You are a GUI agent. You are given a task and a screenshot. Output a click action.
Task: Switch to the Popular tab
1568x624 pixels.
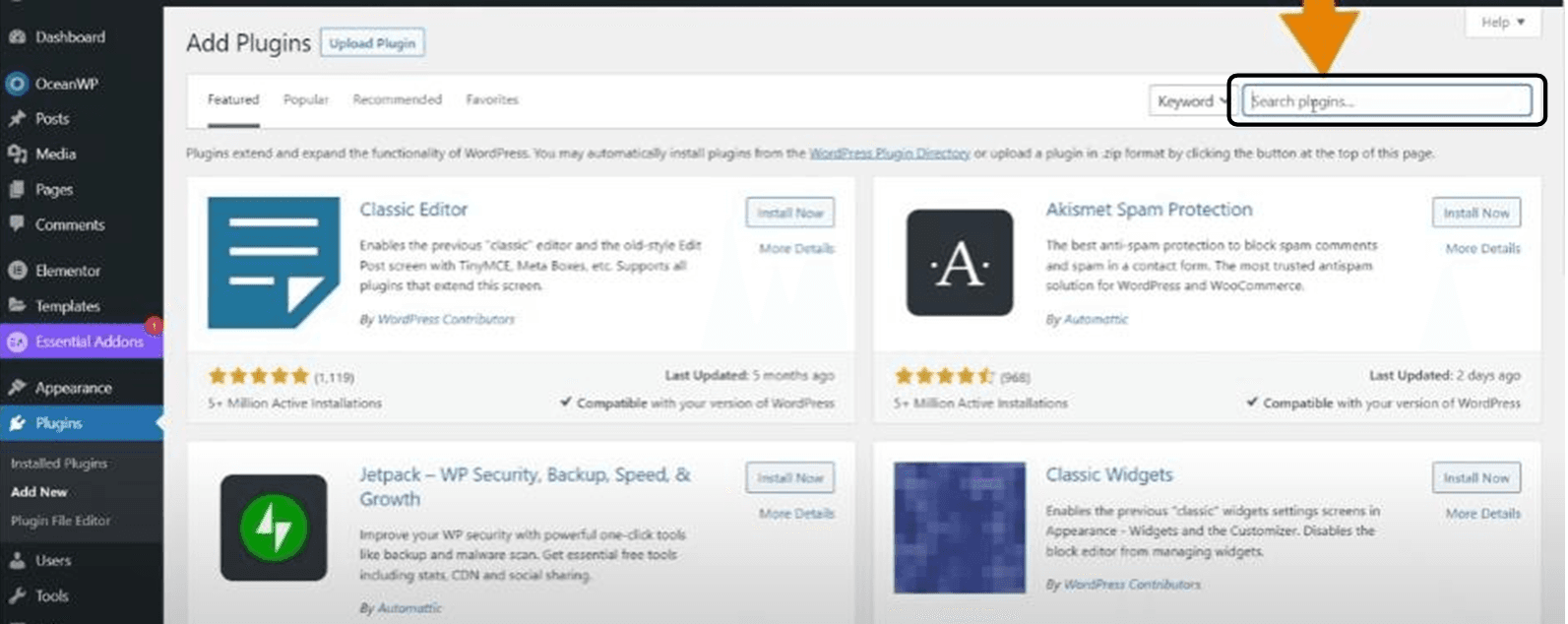[305, 99]
